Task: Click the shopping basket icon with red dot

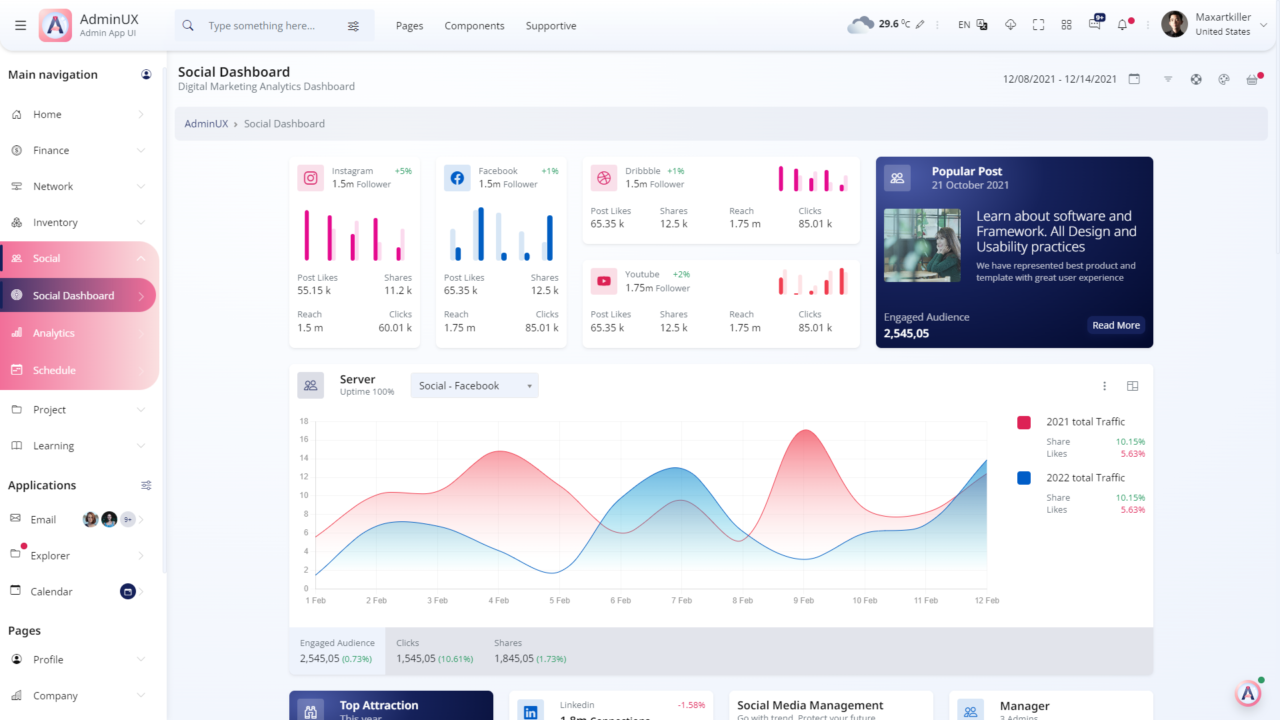Action: 1251,79
